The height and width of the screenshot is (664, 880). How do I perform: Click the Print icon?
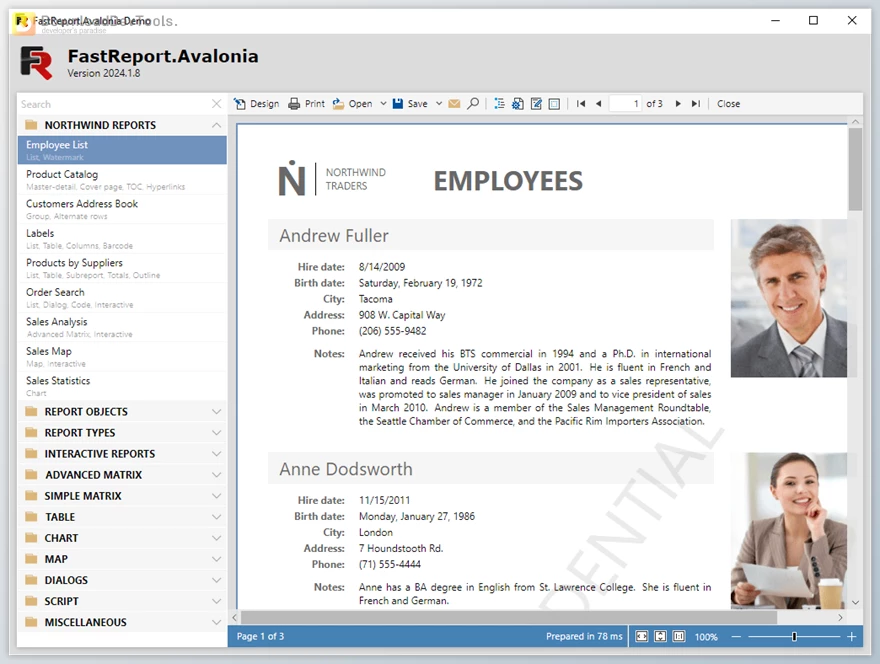[x=294, y=104]
